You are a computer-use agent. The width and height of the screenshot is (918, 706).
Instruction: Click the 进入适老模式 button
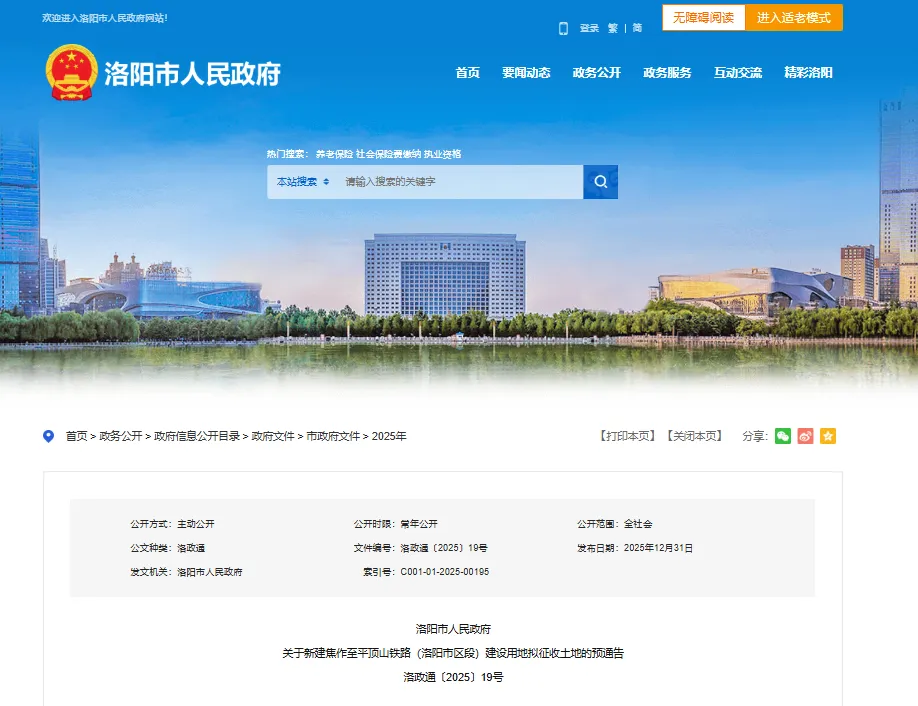tap(793, 18)
